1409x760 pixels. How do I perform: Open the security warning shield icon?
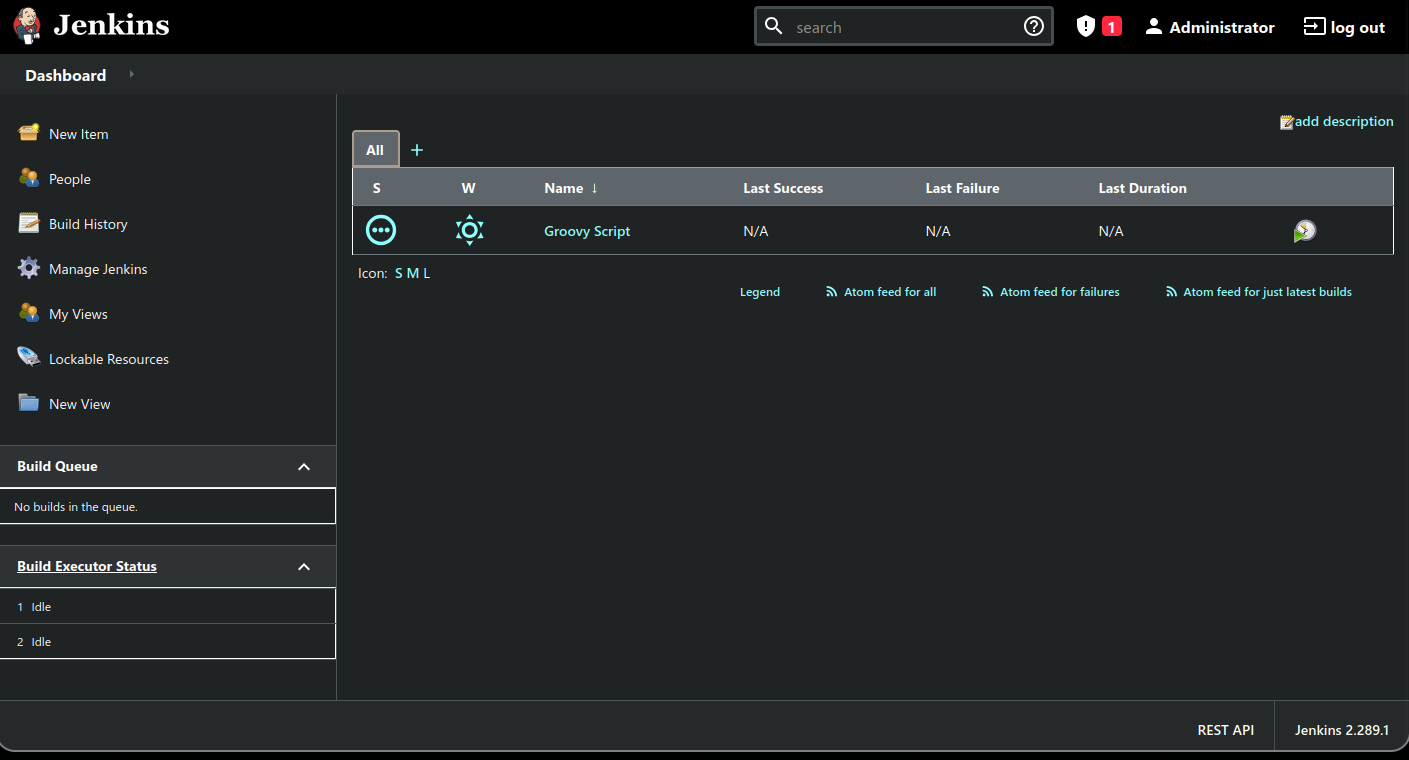(1086, 26)
